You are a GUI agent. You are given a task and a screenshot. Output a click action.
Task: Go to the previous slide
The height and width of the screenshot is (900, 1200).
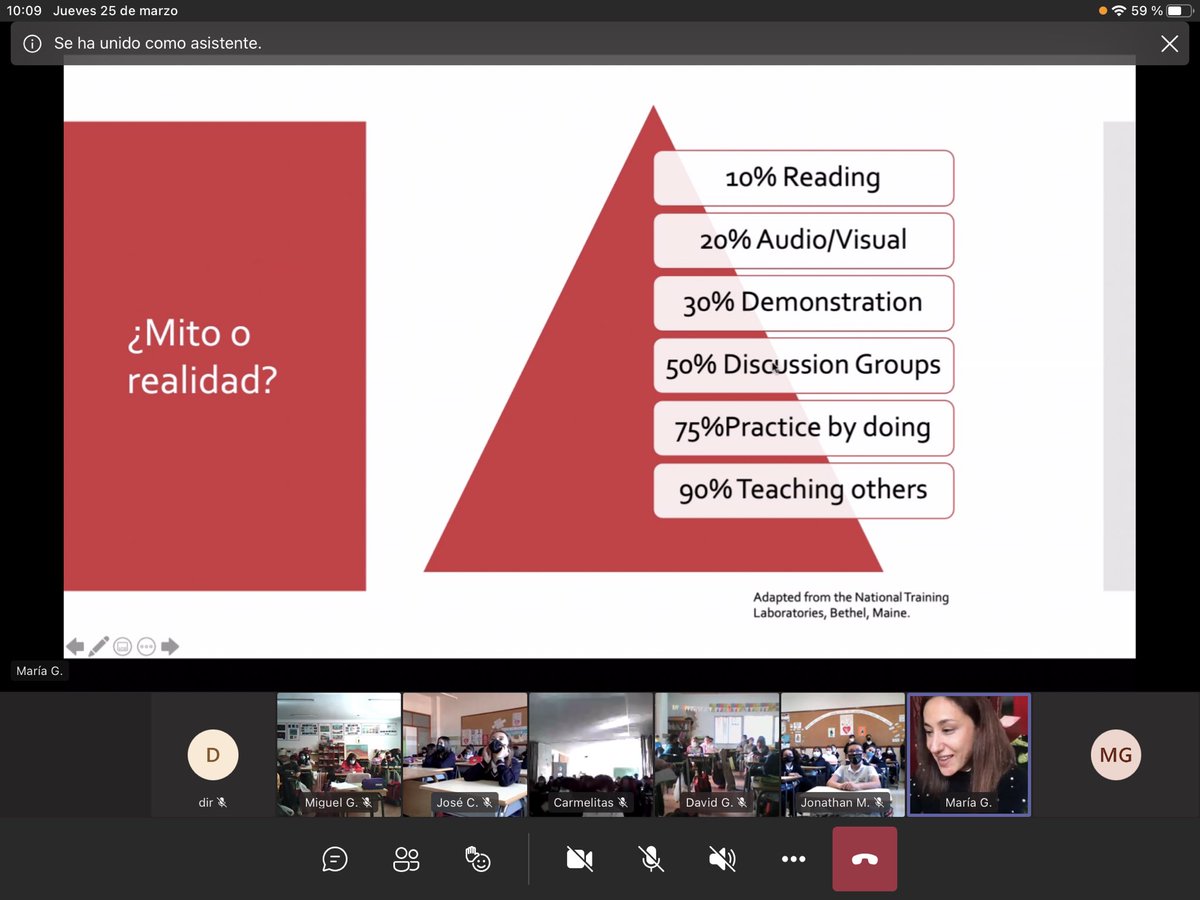point(75,647)
